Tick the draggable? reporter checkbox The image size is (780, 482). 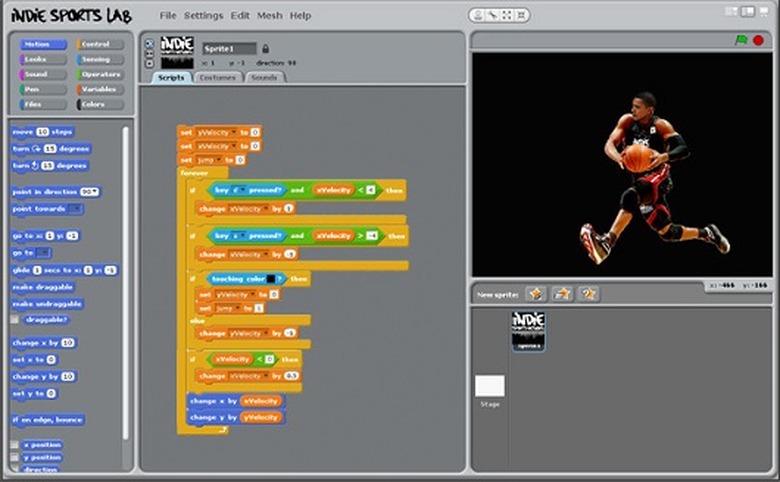[15, 320]
